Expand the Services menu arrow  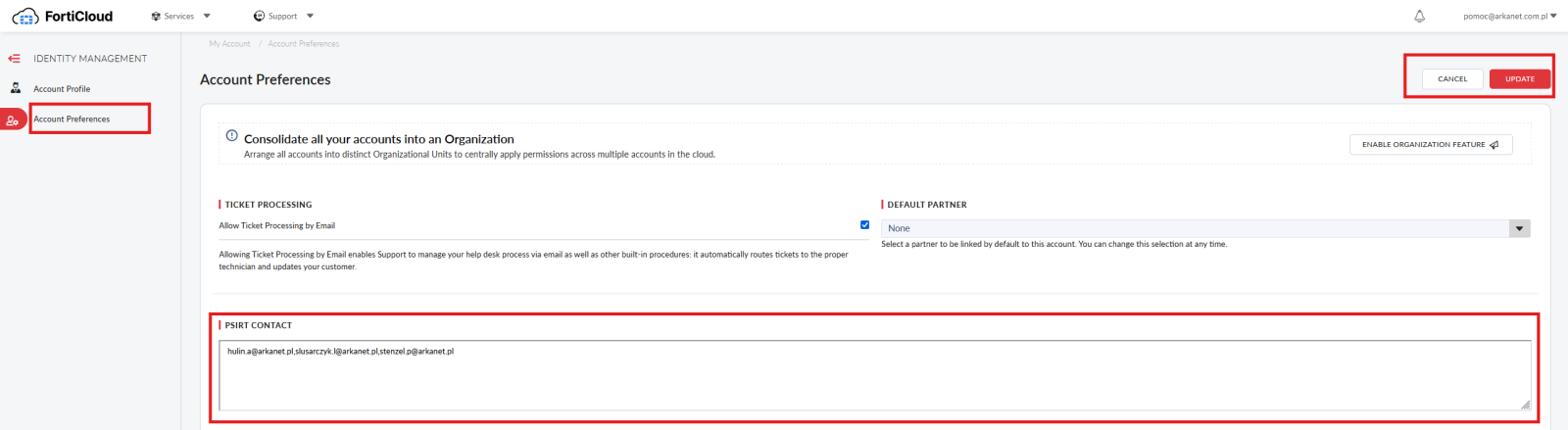207,16
